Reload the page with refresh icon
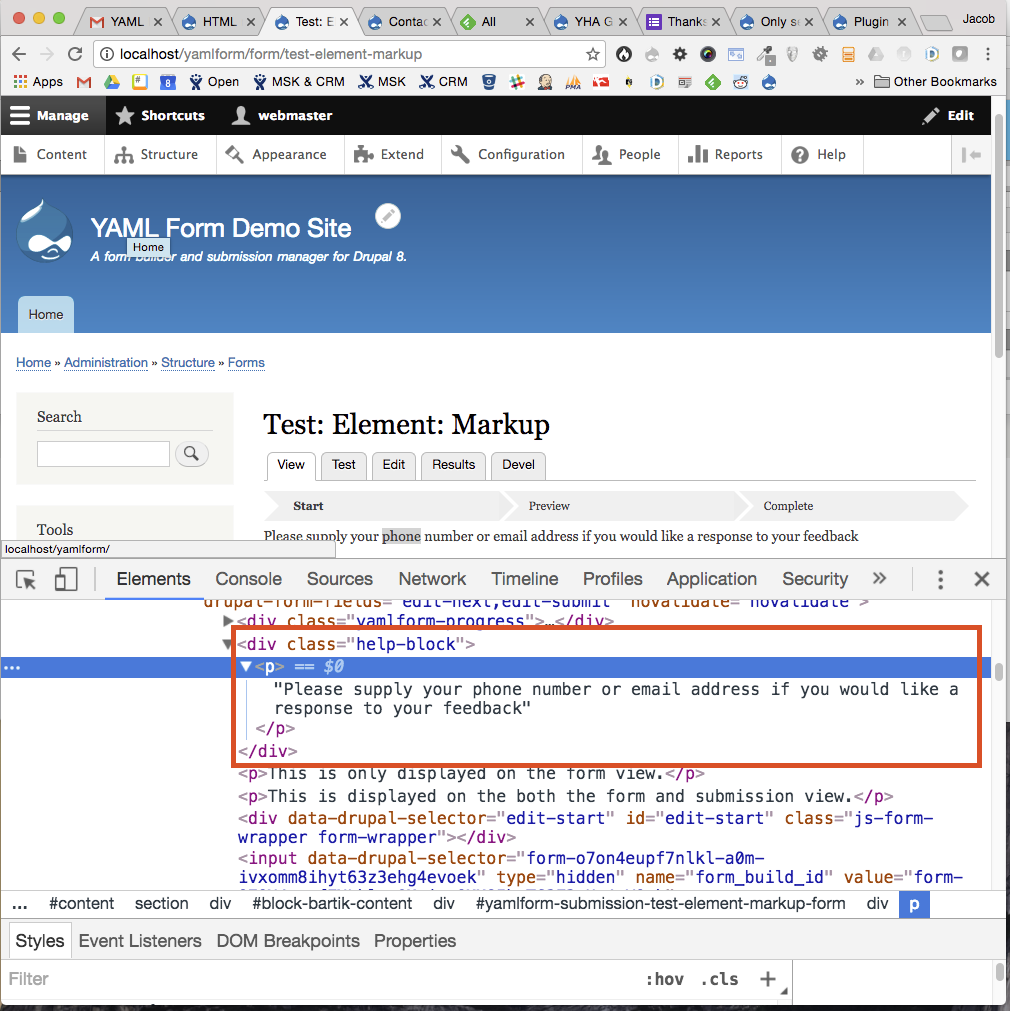Viewport: 1010px width, 1011px height. click(x=75, y=54)
